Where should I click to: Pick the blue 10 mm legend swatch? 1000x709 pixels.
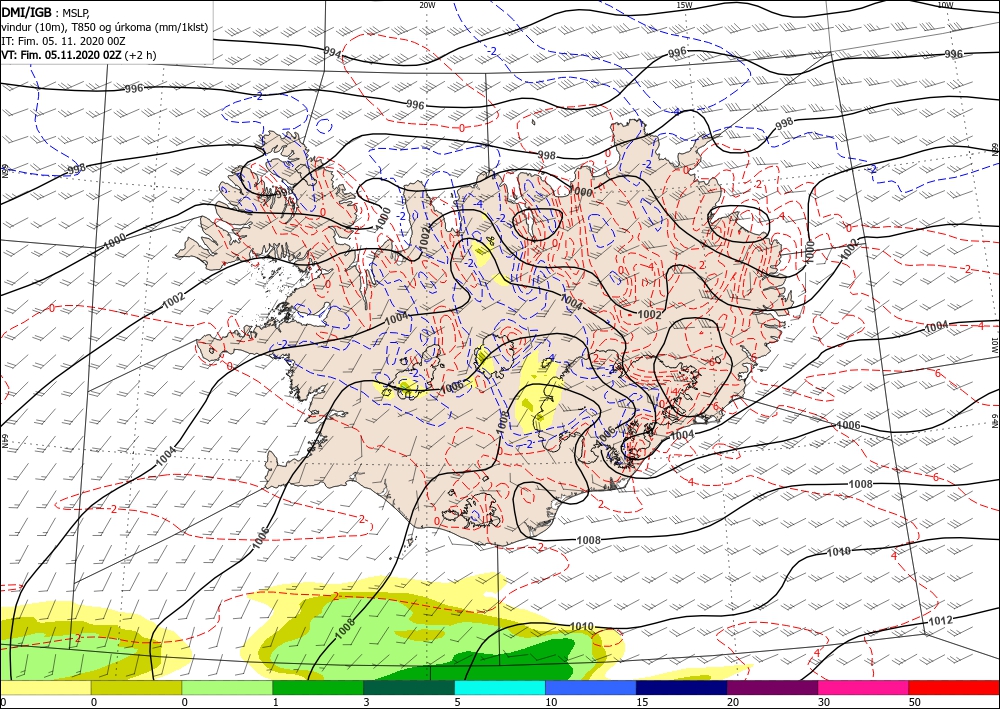(x=591, y=687)
